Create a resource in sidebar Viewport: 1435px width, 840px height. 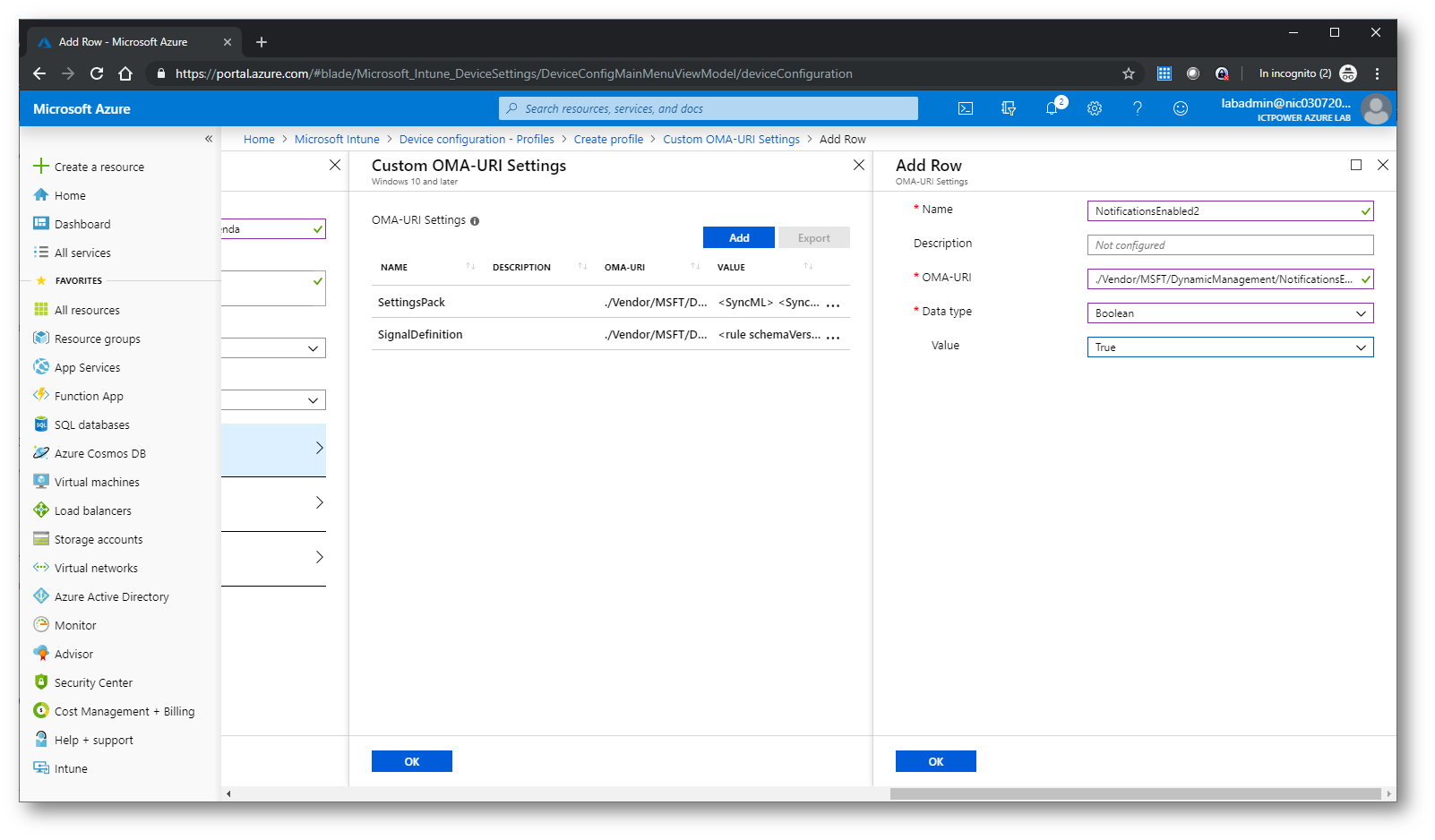[99, 167]
